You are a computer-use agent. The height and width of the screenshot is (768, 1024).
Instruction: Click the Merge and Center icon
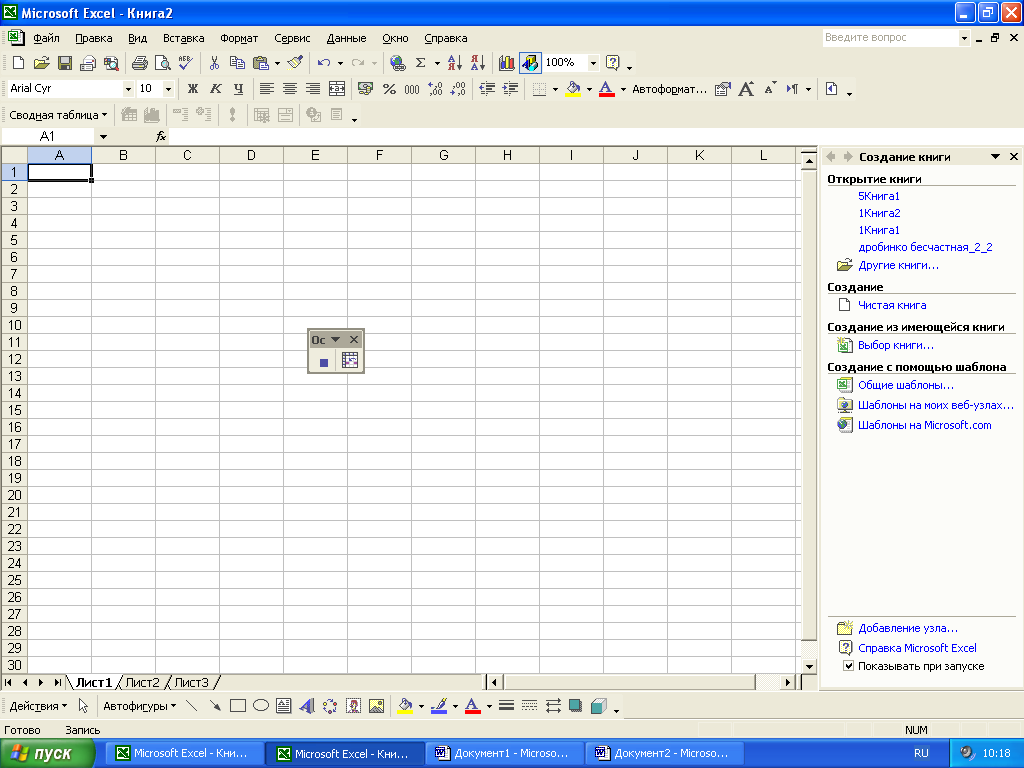point(337,89)
